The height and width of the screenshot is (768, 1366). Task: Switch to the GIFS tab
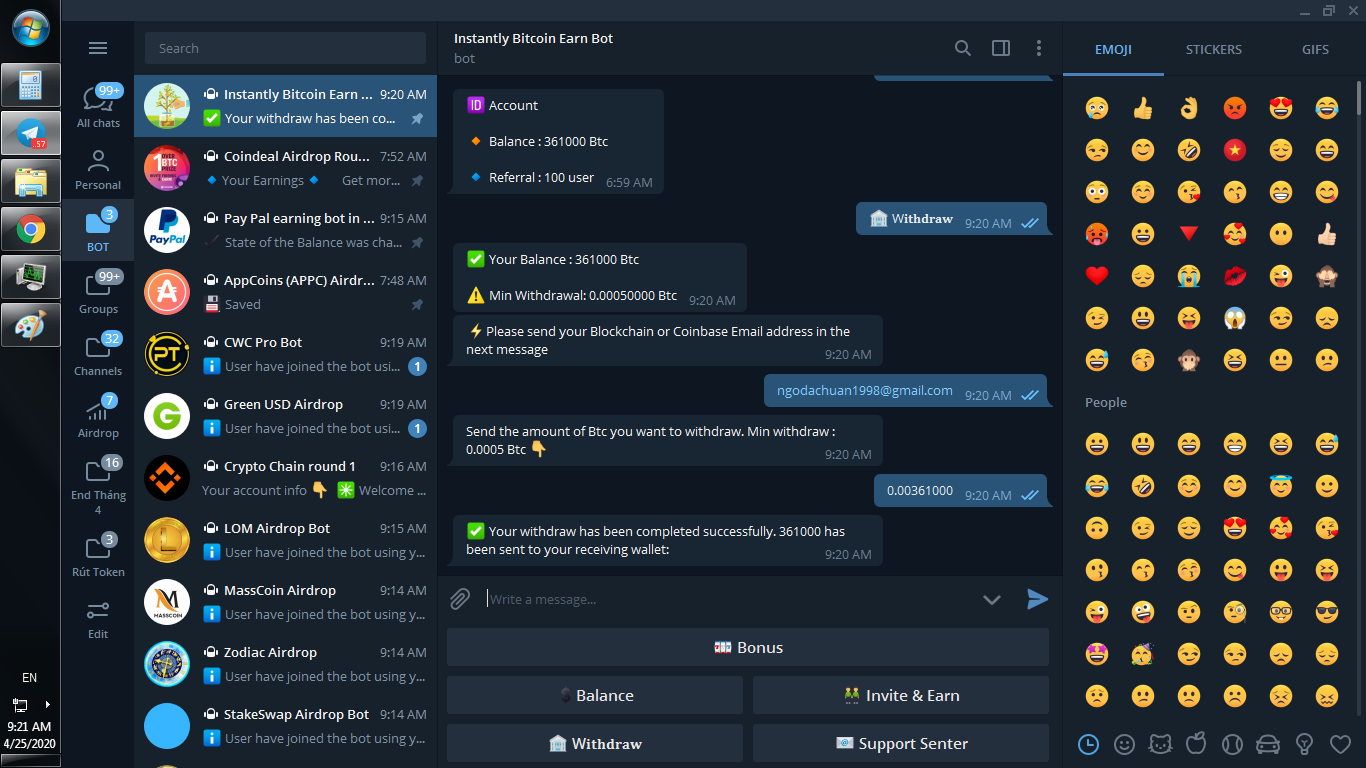(x=1315, y=49)
